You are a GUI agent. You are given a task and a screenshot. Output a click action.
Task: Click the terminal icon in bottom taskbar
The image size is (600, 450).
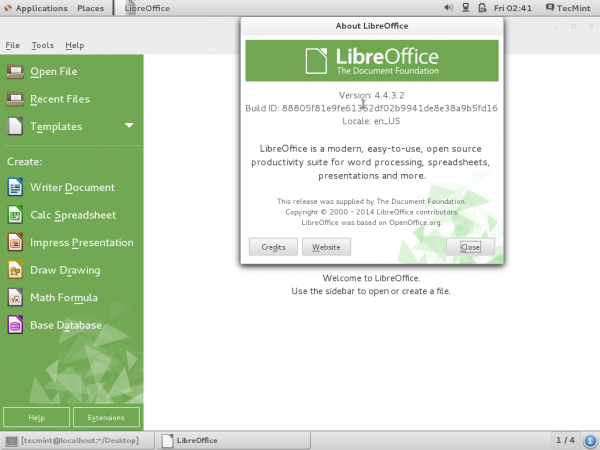11,441
